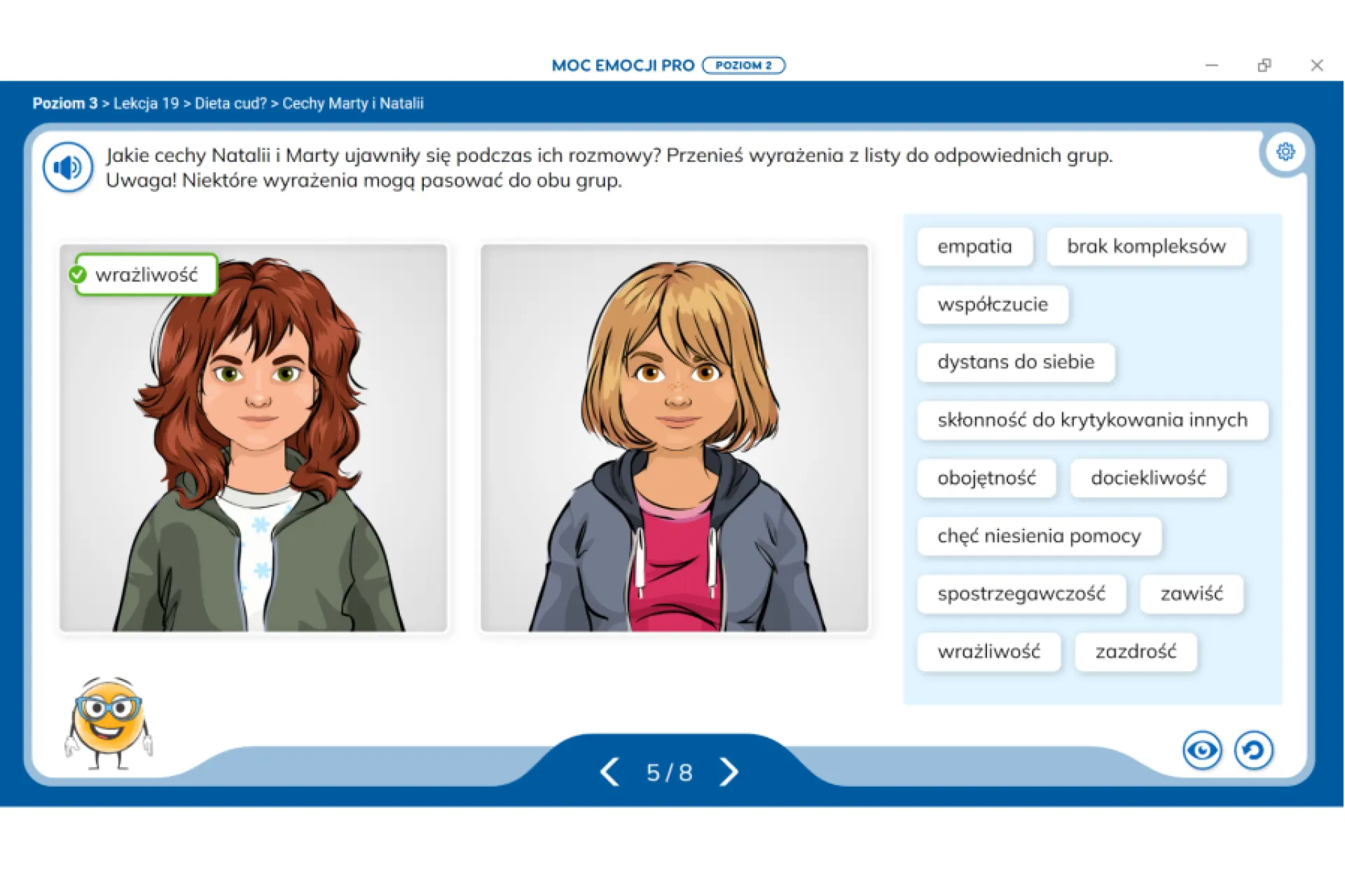Image resolution: width=1345 pixels, height=896 pixels.
Task: Click Poziom 3 breadcrumb link
Action: tap(64, 104)
